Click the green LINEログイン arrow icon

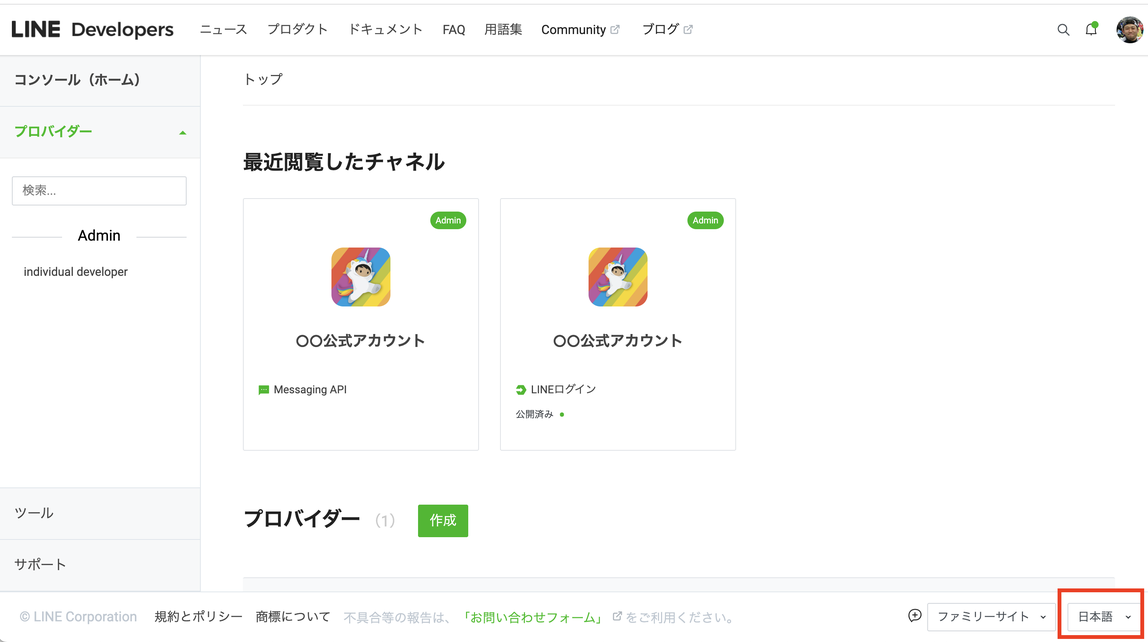(521, 390)
